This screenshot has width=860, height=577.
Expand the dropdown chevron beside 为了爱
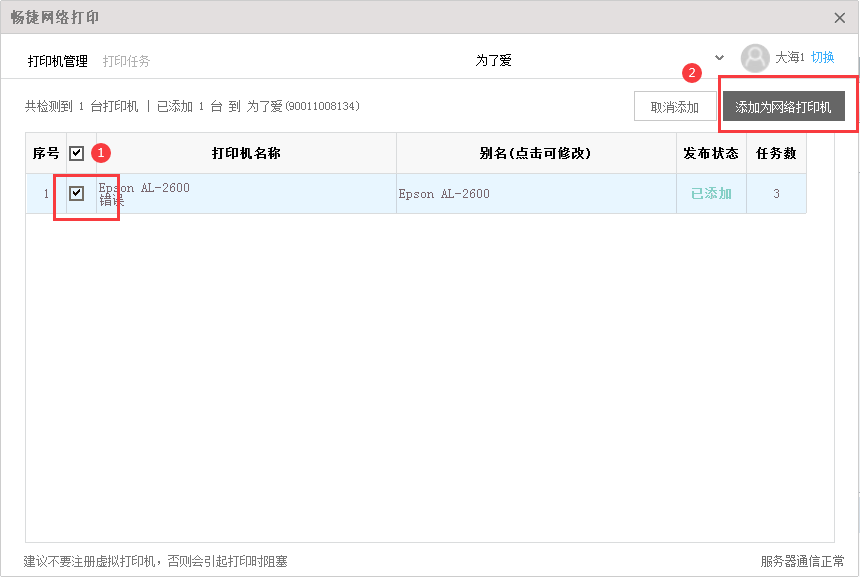click(719, 58)
